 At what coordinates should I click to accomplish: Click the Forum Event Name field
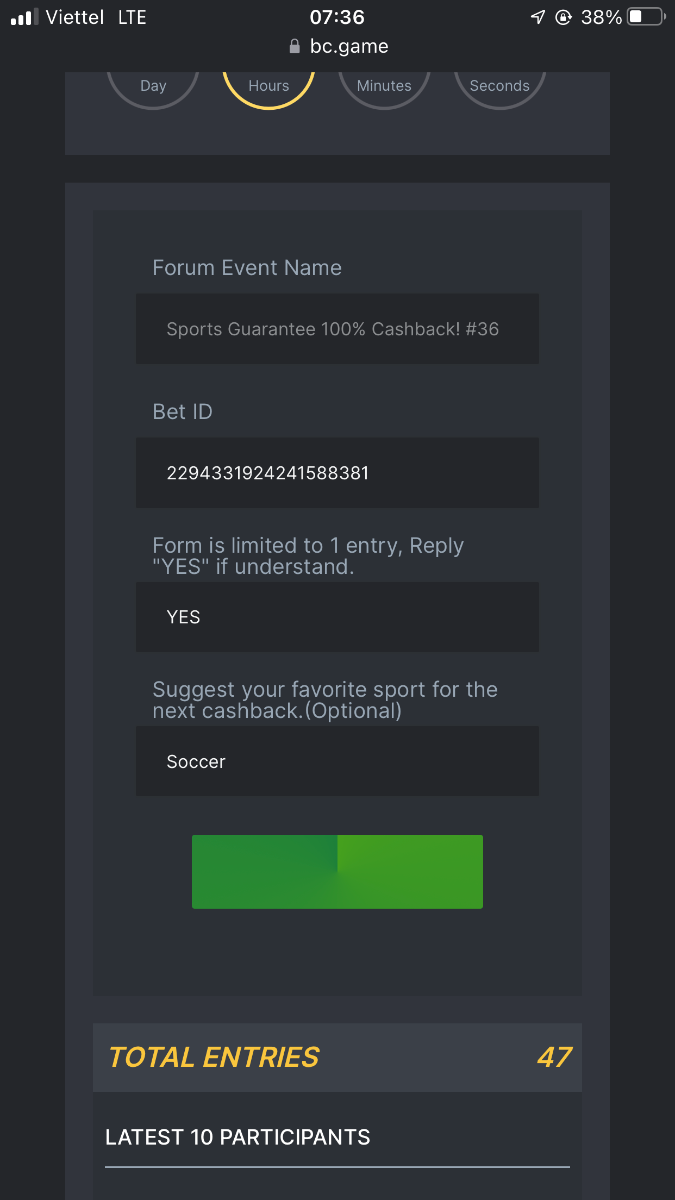click(337, 329)
